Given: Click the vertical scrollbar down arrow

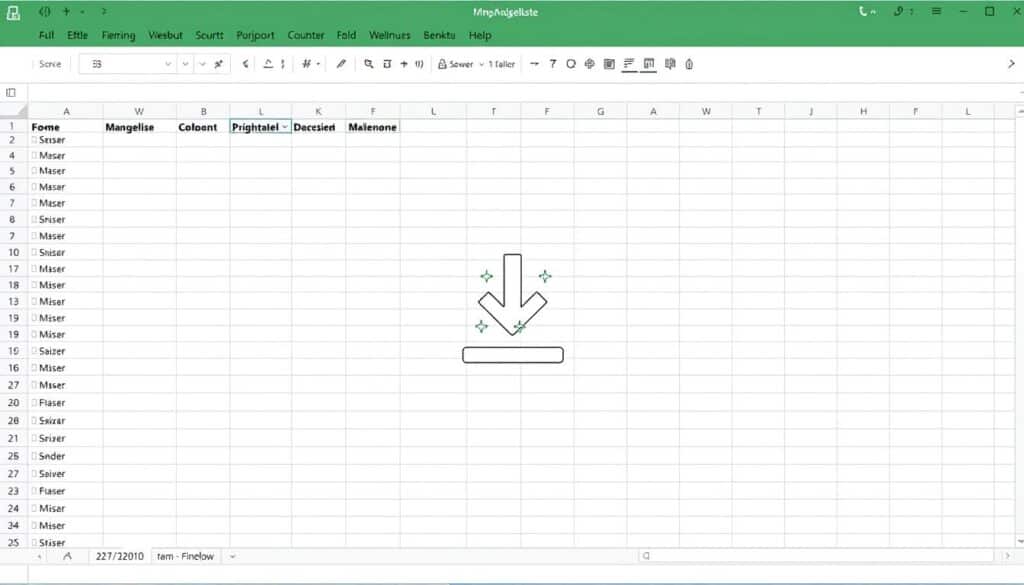Looking at the screenshot, I should [1019, 541].
